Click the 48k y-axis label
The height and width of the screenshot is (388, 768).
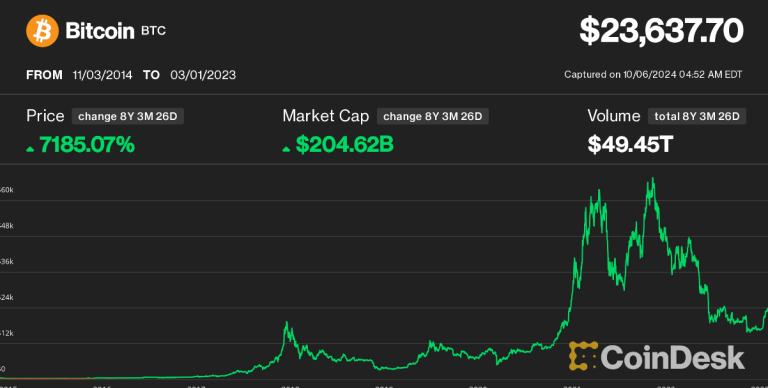coord(6,226)
